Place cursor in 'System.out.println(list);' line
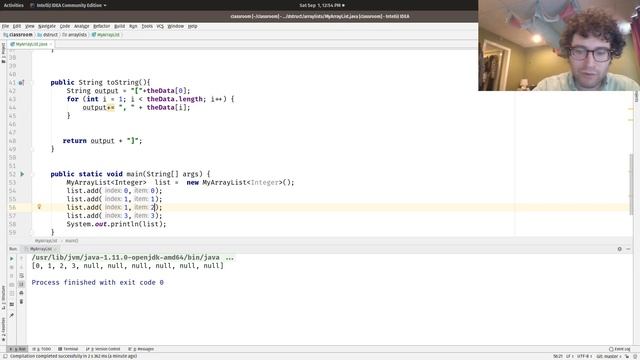 pos(116,224)
